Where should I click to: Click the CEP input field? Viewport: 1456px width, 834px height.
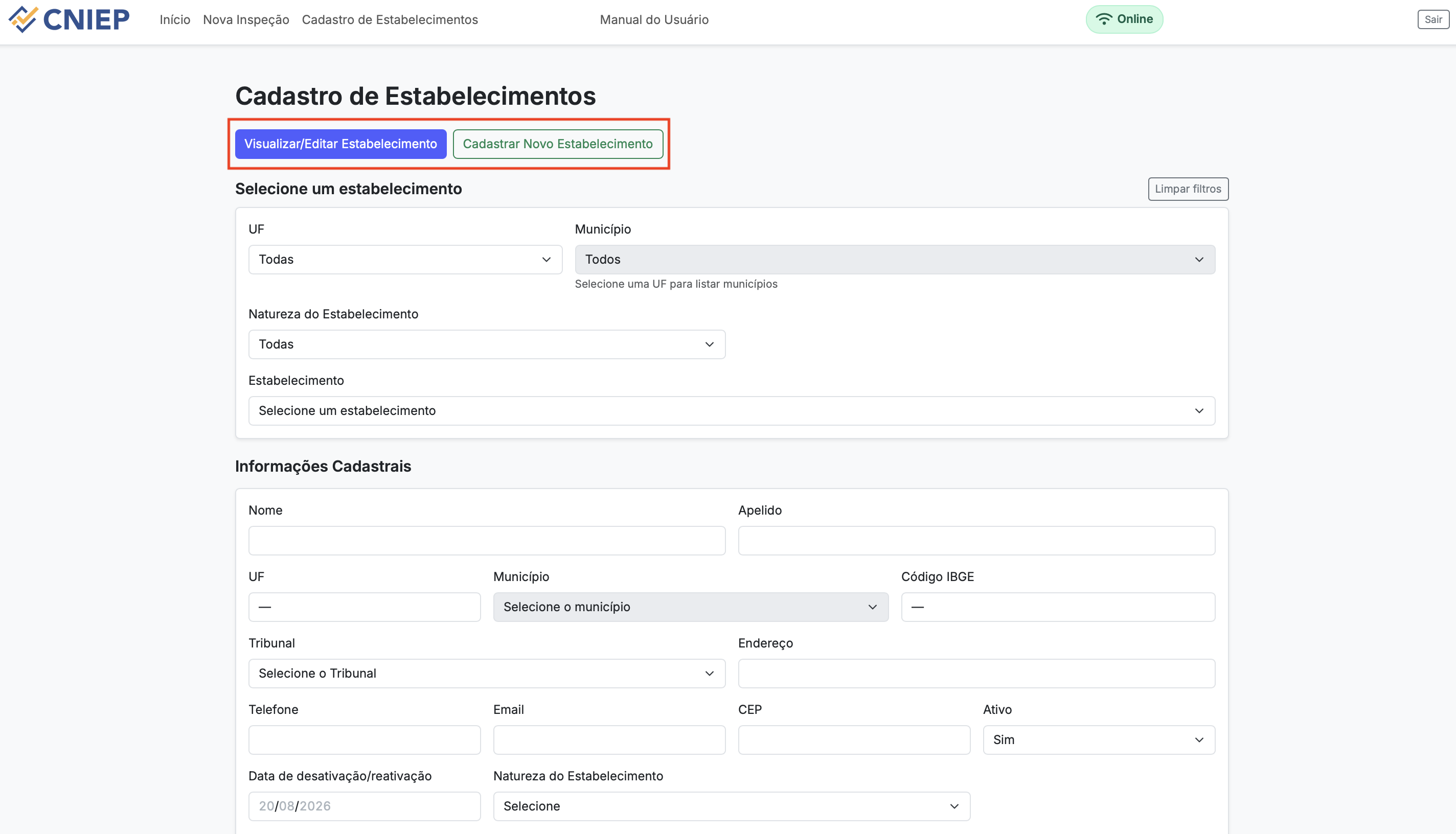[x=854, y=740]
